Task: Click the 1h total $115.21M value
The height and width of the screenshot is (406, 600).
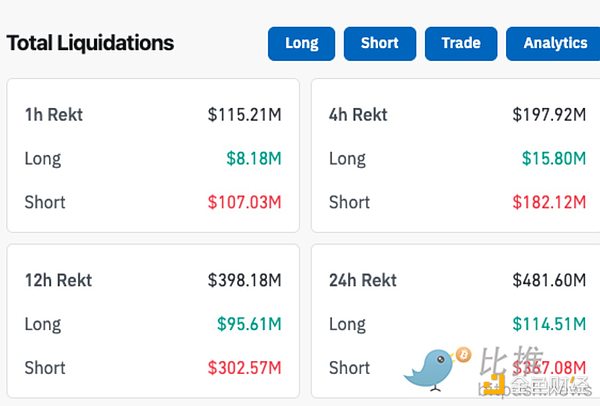Action: click(244, 115)
